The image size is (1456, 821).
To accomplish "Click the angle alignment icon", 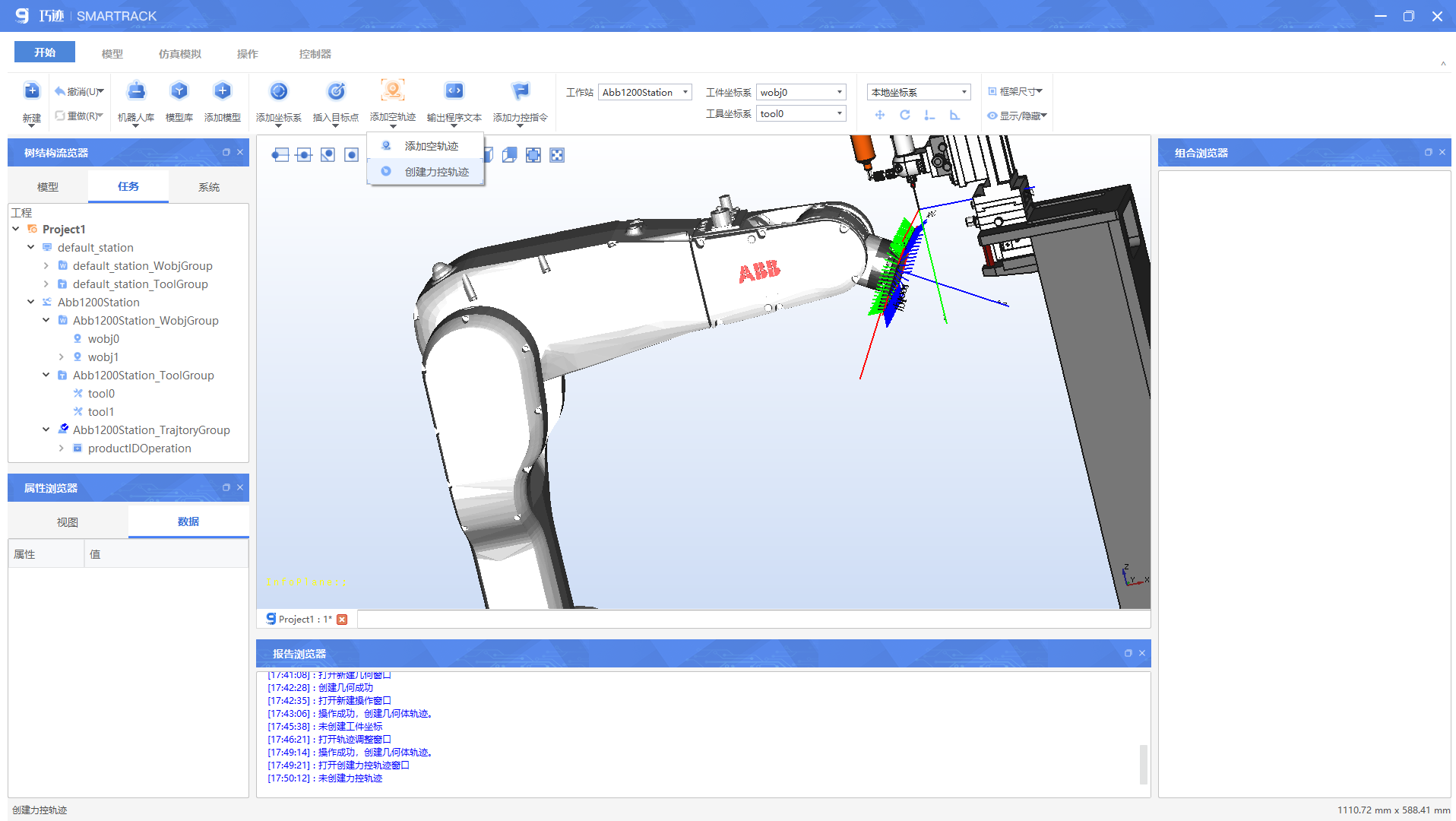I will (954, 115).
